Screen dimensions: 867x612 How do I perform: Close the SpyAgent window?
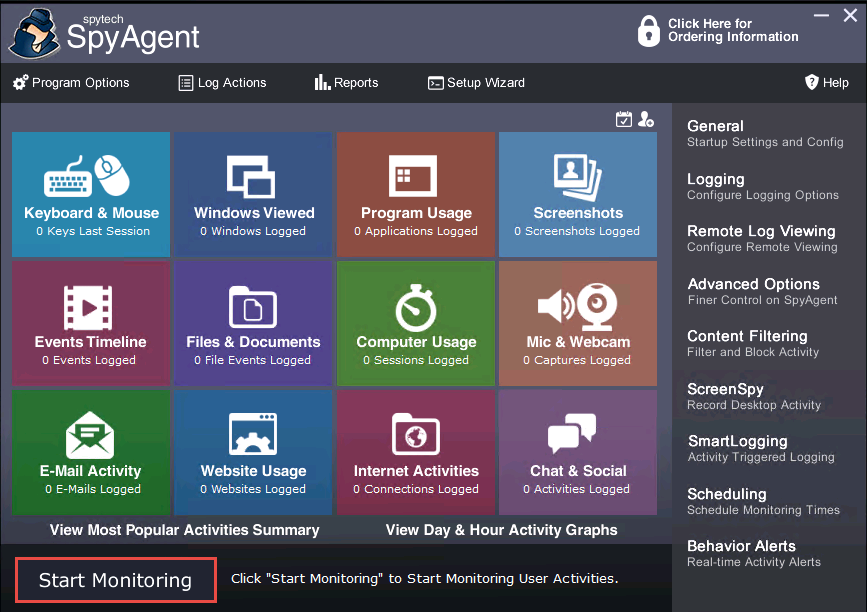point(850,15)
